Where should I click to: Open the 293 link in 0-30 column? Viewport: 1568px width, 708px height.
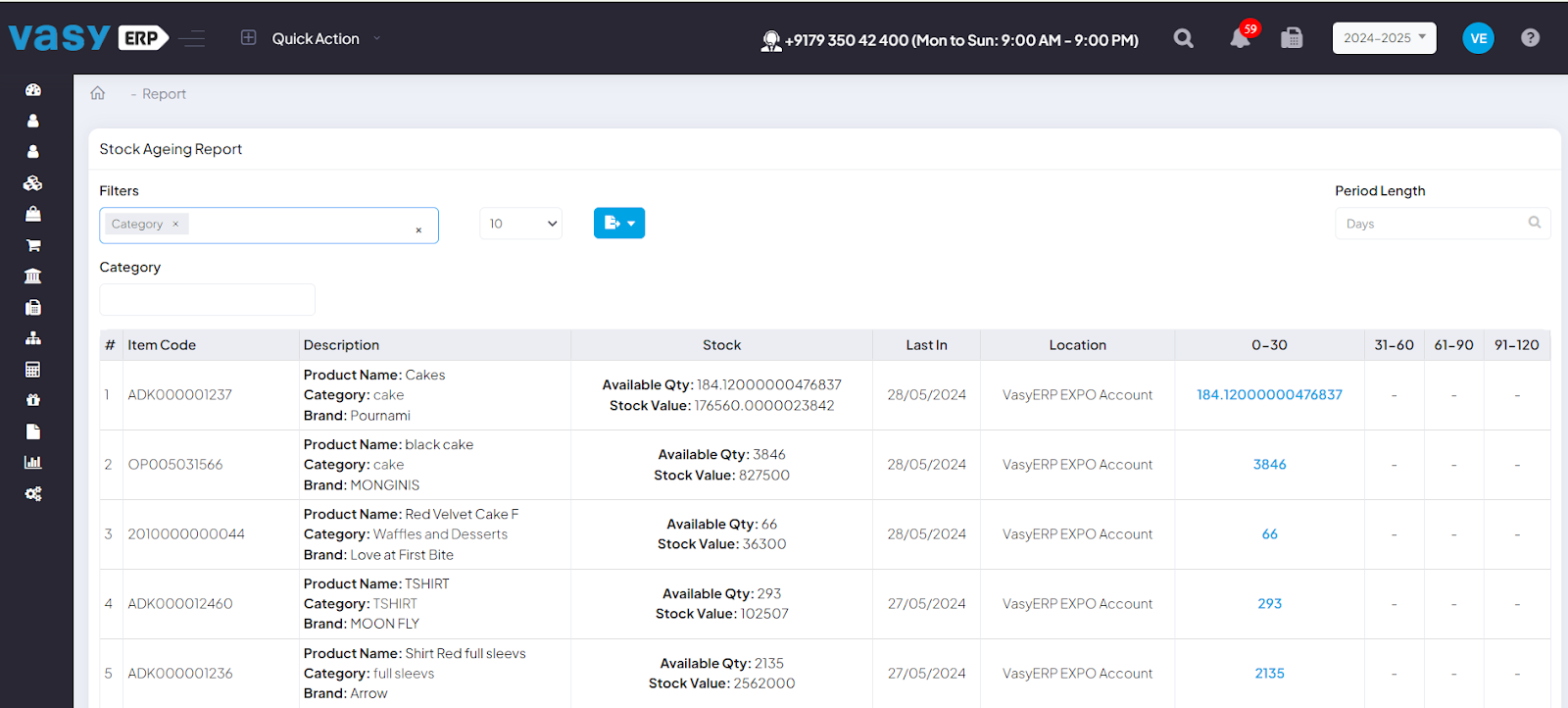point(1269,603)
